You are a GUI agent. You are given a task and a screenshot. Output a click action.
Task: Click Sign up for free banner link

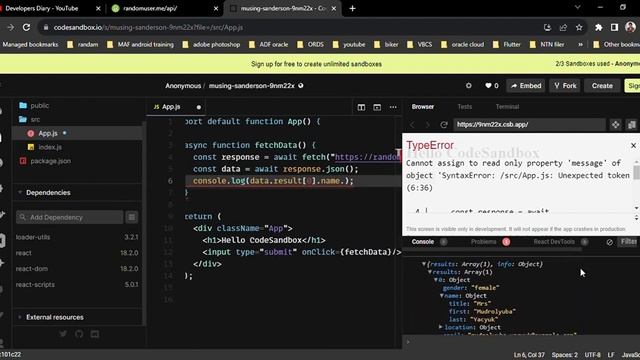point(316,64)
